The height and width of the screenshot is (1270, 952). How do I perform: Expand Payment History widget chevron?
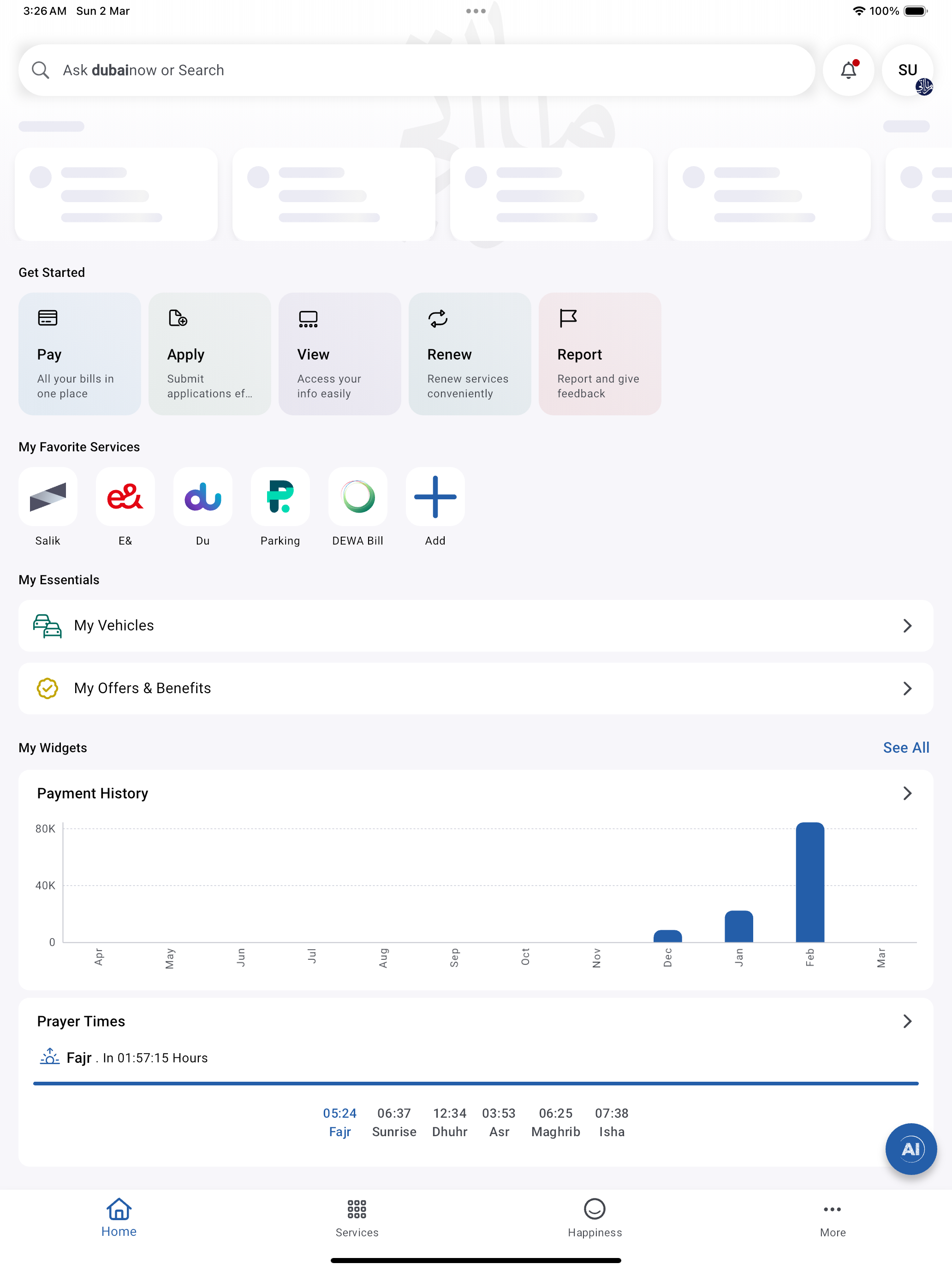tap(907, 793)
